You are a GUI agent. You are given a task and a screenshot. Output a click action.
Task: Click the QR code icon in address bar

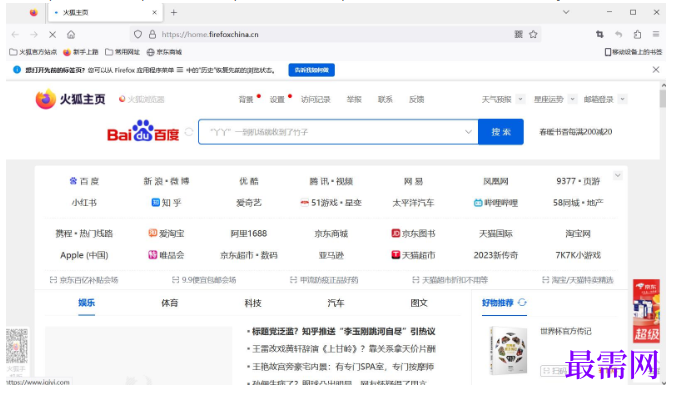(519, 34)
